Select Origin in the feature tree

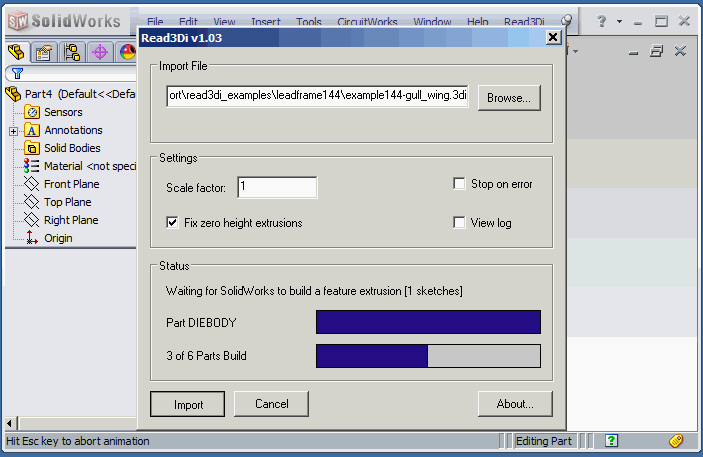point(58,238)
